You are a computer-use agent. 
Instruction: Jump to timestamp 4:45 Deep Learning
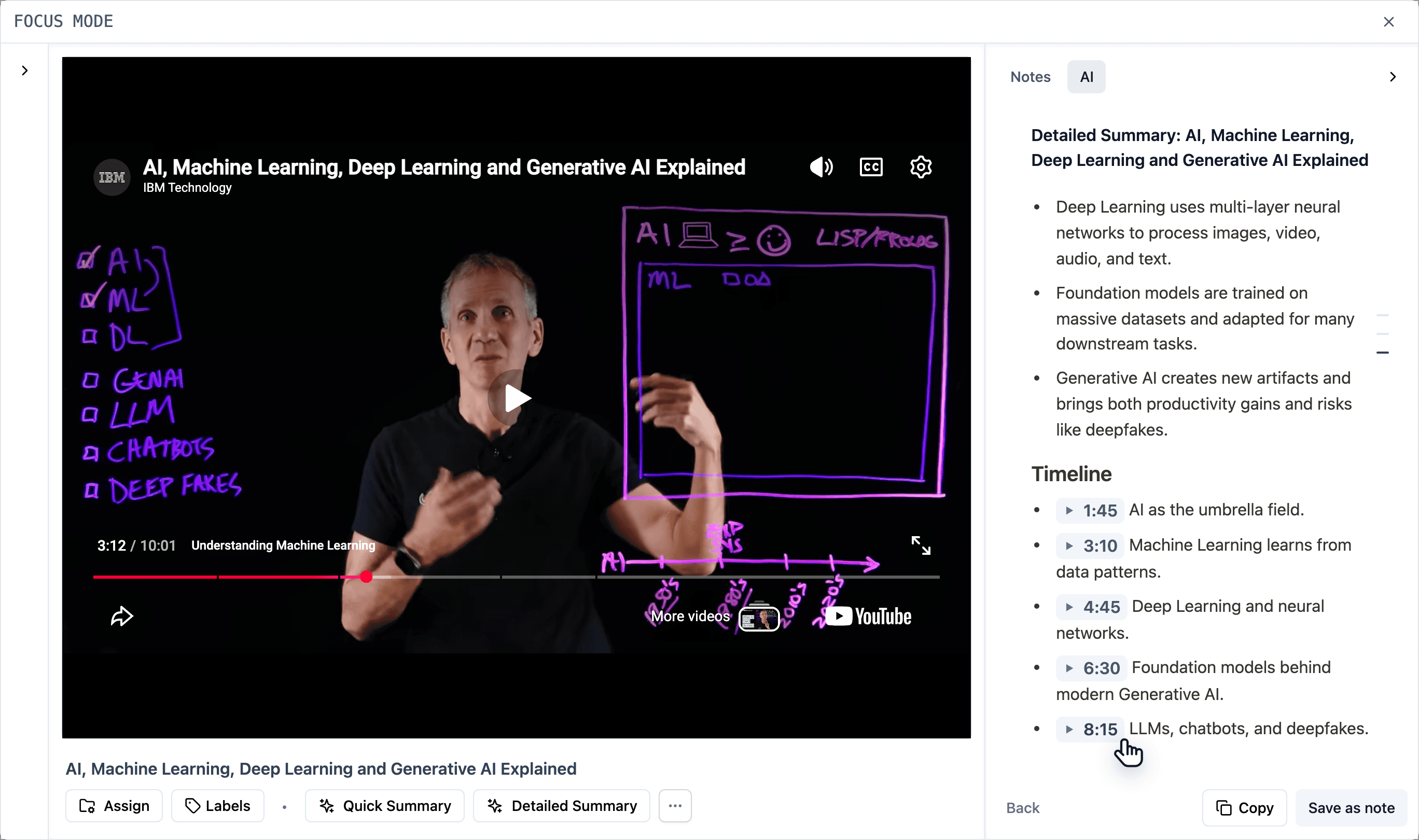click(1092, 607)
